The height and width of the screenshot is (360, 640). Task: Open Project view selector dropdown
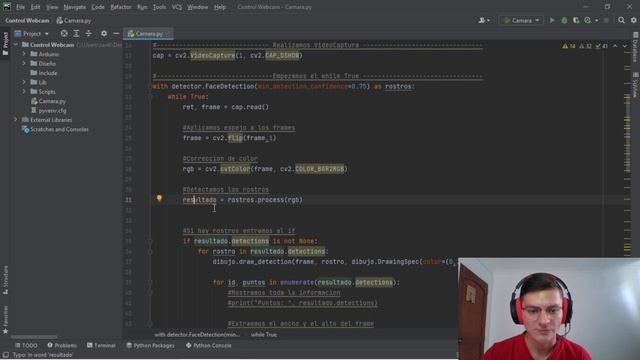click(32, 33)
